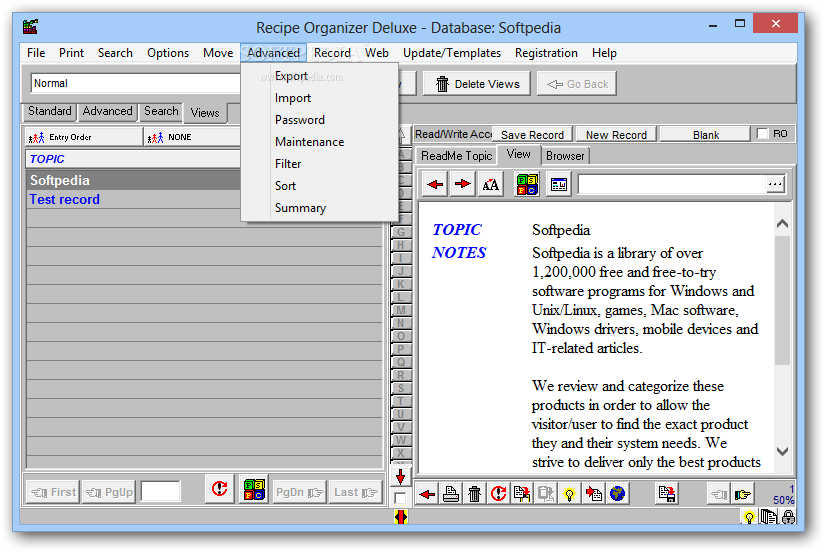This screenshot has height=552, width=825.
Task: Click the yellow splitter arrows icon
Action: 400,517
